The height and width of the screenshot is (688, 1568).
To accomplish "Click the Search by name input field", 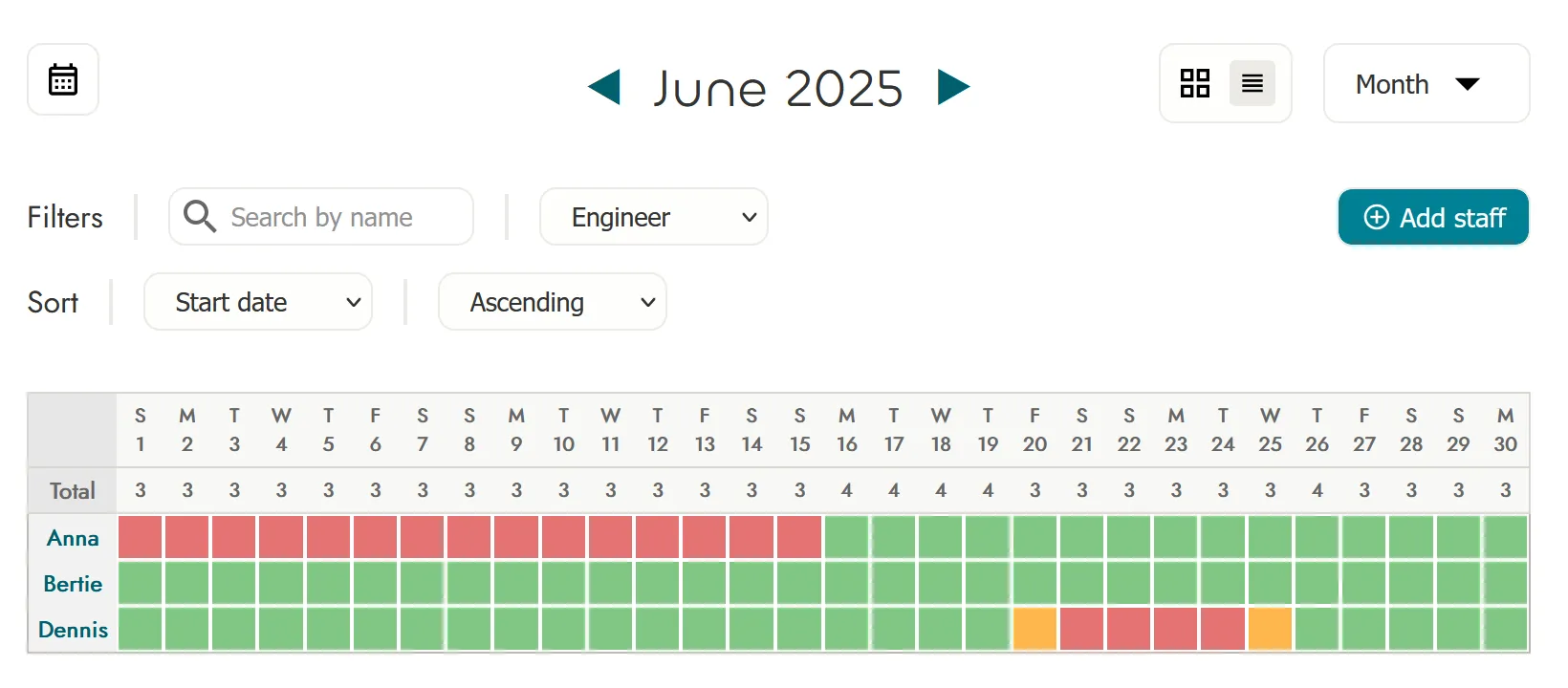I will (x=335, y=217).
